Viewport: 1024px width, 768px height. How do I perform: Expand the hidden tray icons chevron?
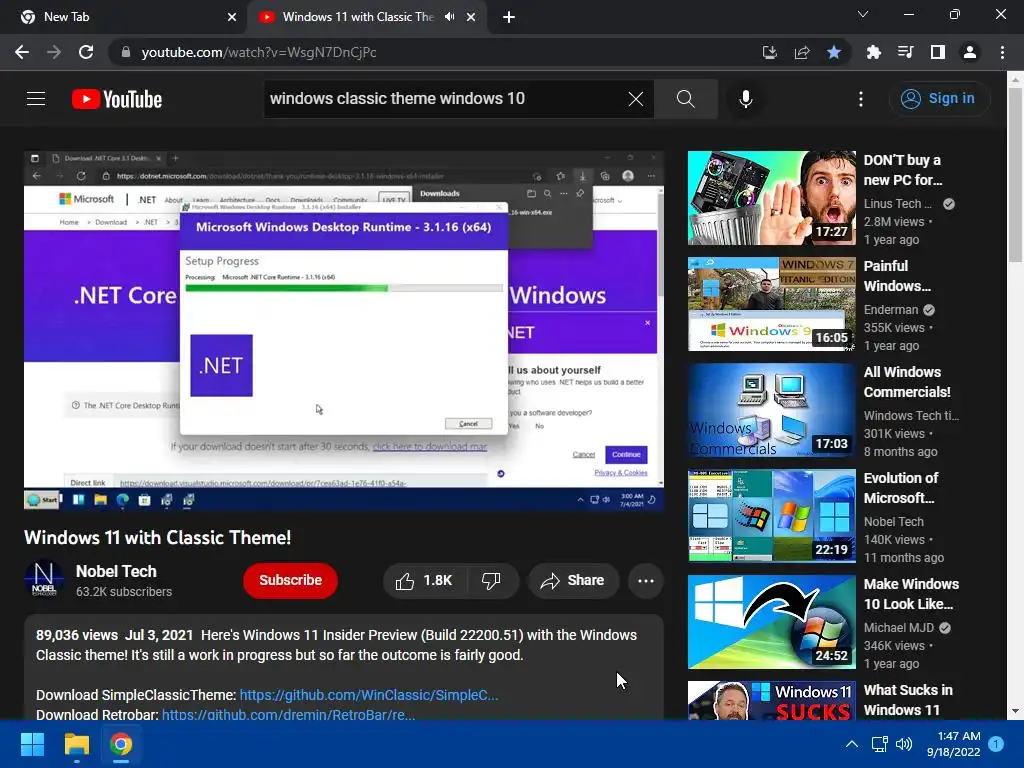pos(852,744)
